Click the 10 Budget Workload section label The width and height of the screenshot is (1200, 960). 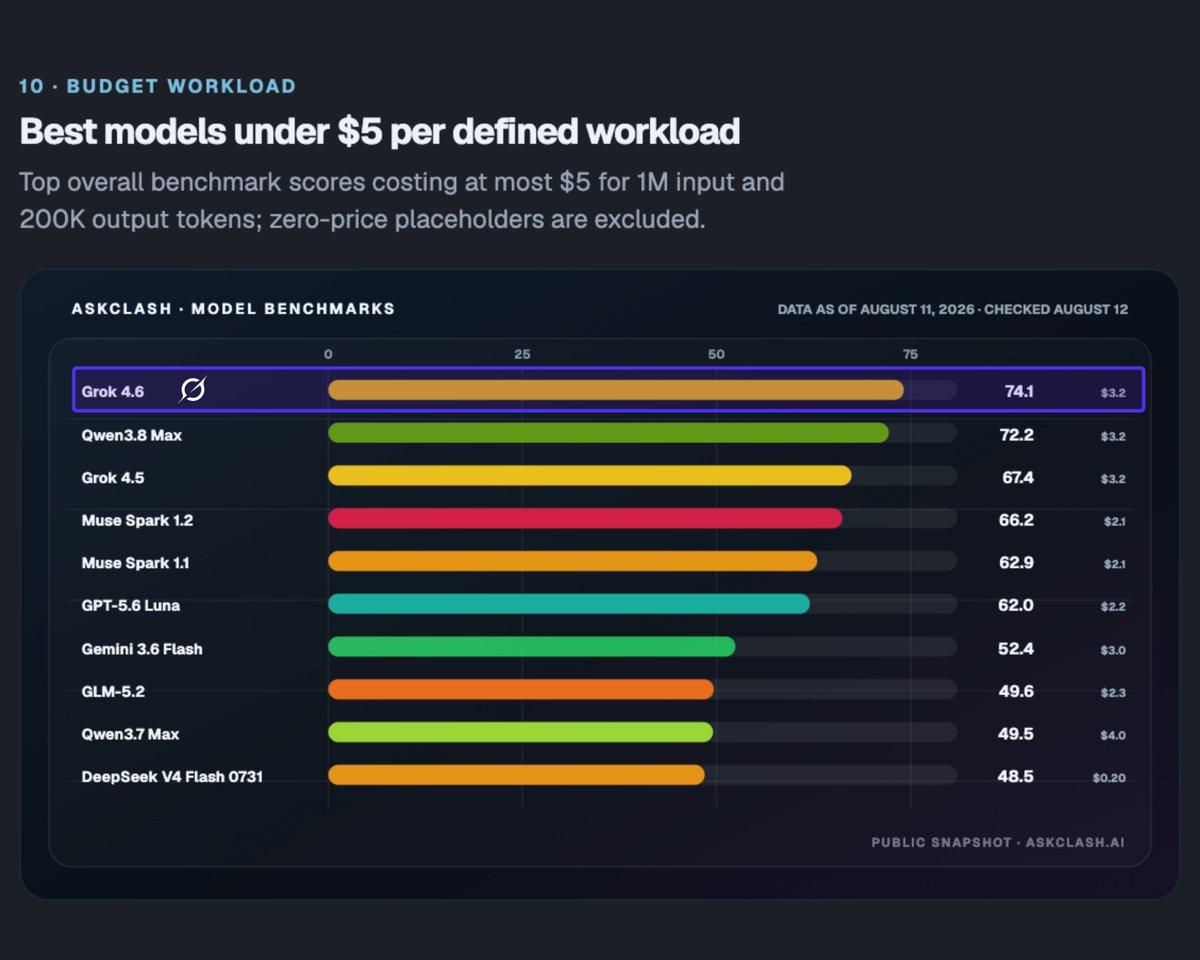(157, 86)
